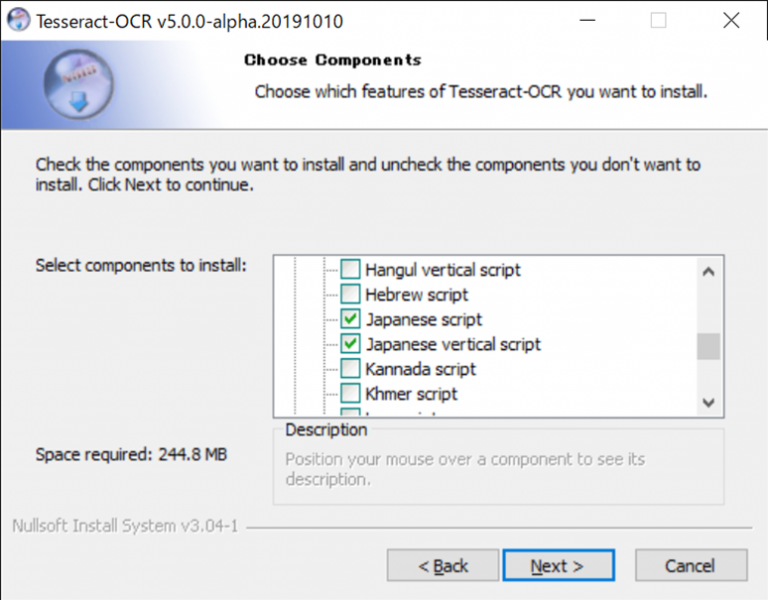
Task: Uncheck Japanese vertical script checkbox
Action: 351,344
